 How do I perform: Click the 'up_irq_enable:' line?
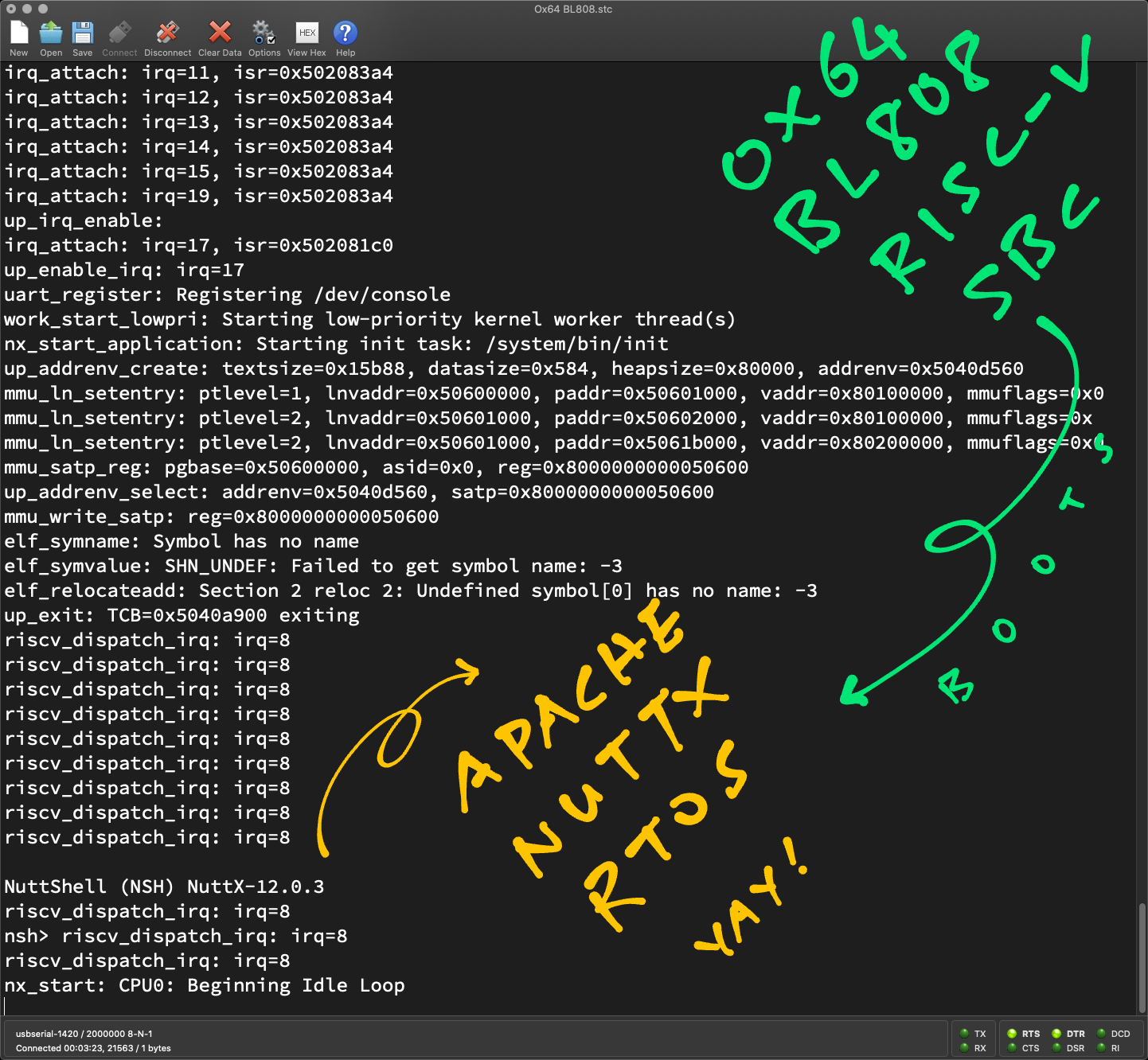tap(83, 220)
